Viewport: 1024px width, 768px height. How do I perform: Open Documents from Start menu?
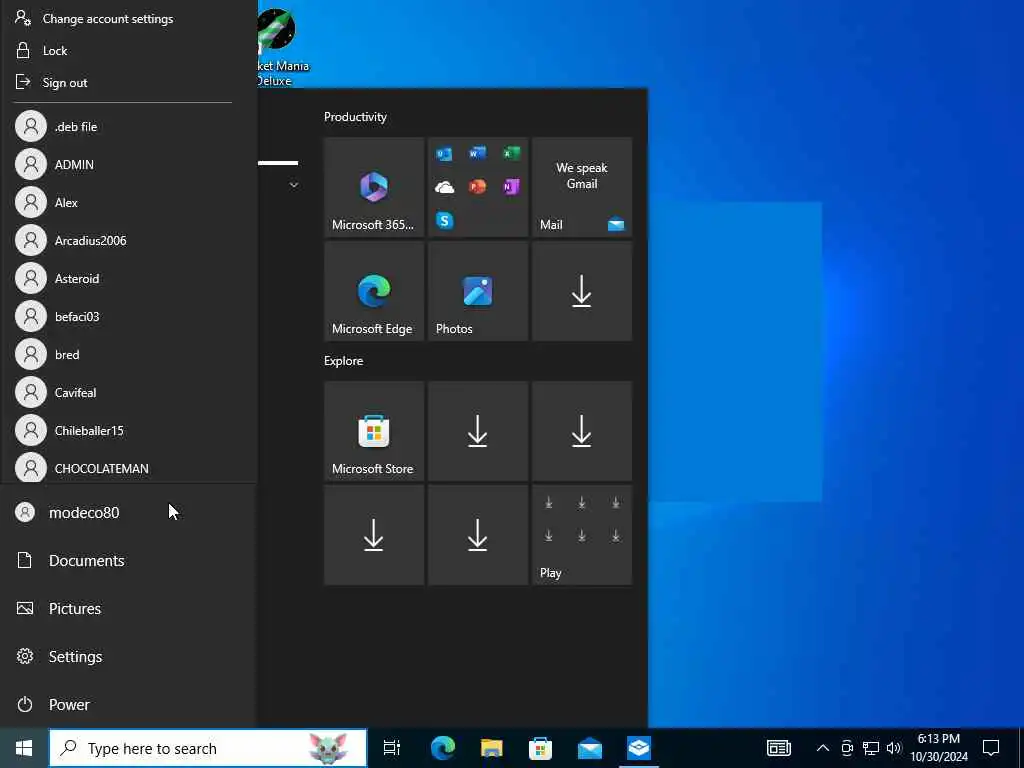[128, 560]
